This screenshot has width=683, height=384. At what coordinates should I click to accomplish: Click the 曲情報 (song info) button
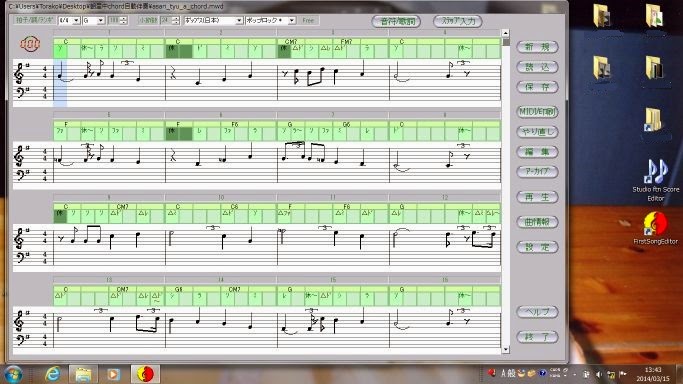[x=537, y=222]
